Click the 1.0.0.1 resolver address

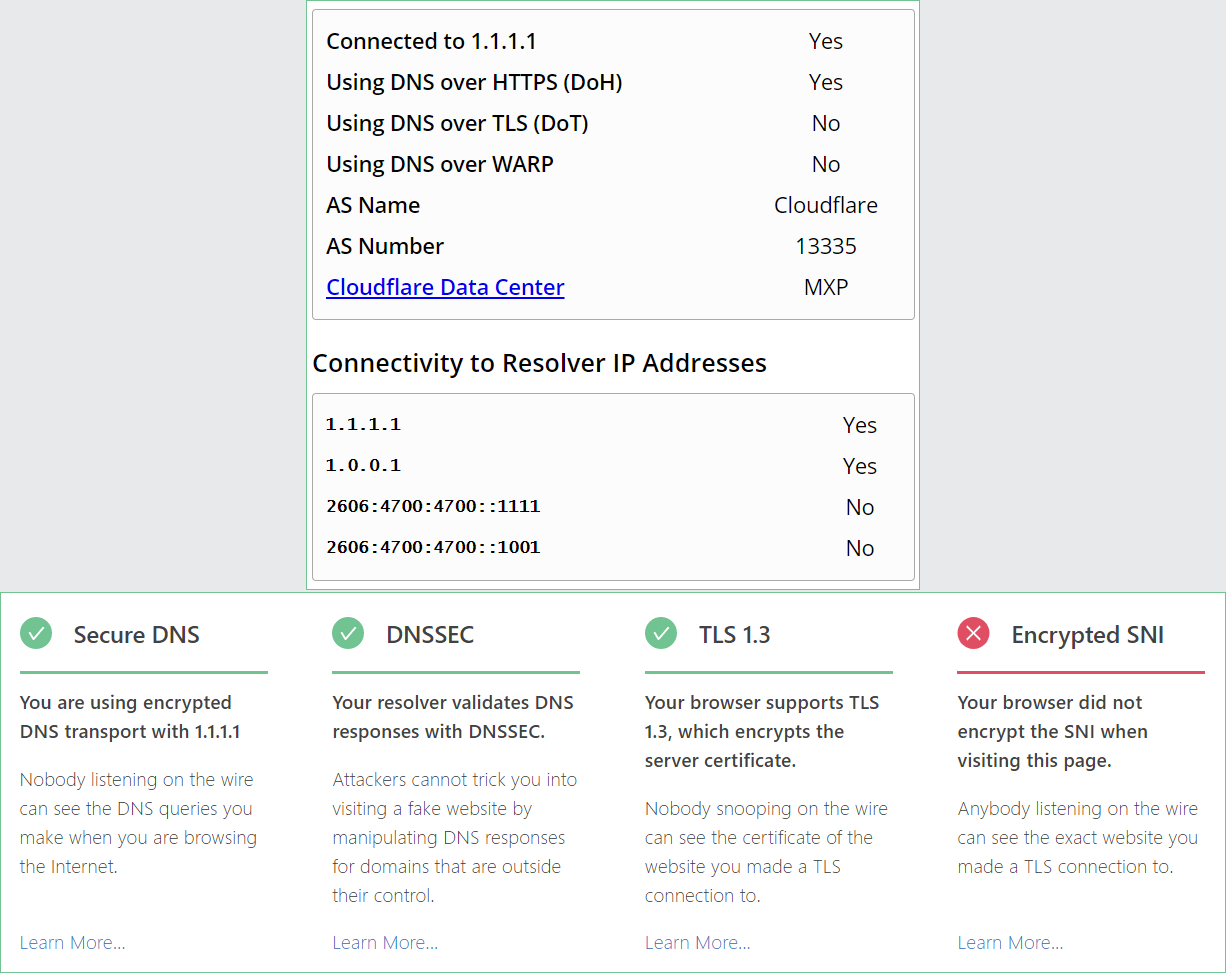coord(363,465)
